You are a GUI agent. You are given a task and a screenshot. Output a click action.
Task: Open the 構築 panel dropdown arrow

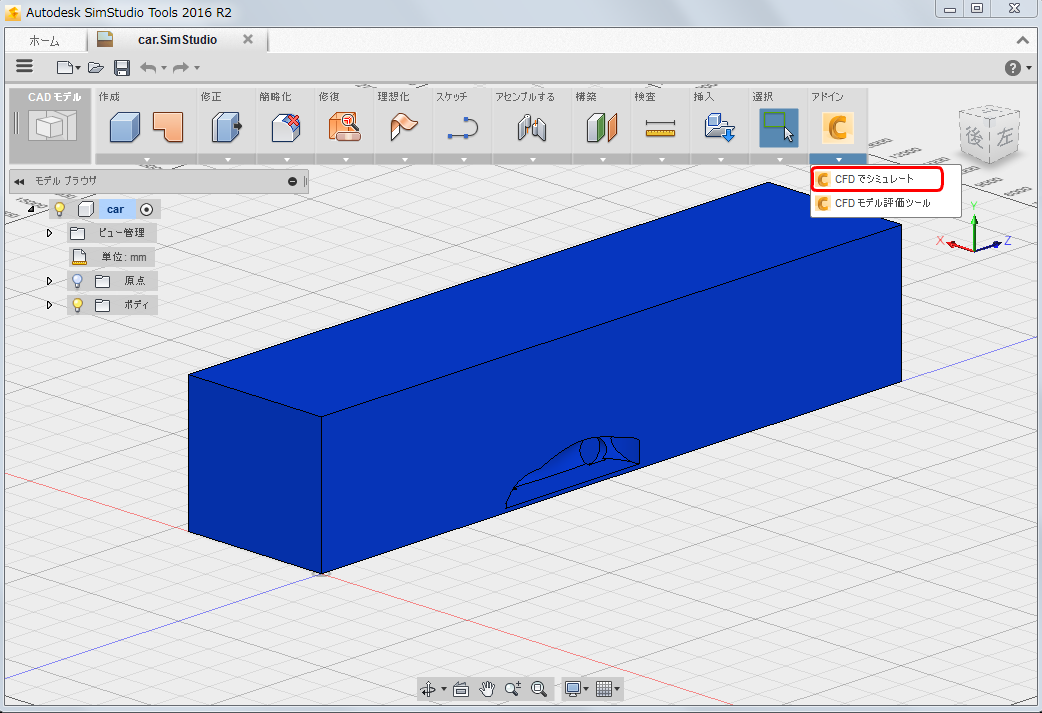click(602, 159)
